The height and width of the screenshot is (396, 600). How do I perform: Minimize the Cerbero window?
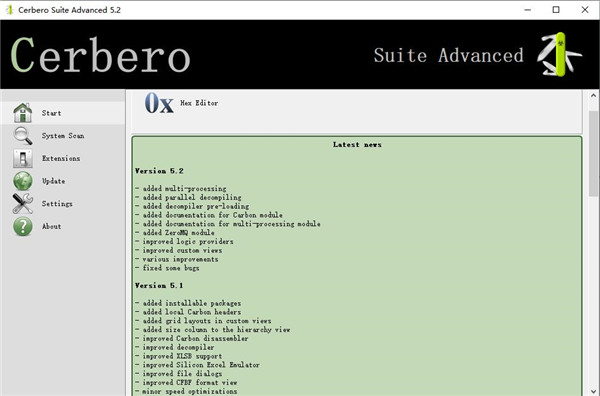(x=528, y=10)
